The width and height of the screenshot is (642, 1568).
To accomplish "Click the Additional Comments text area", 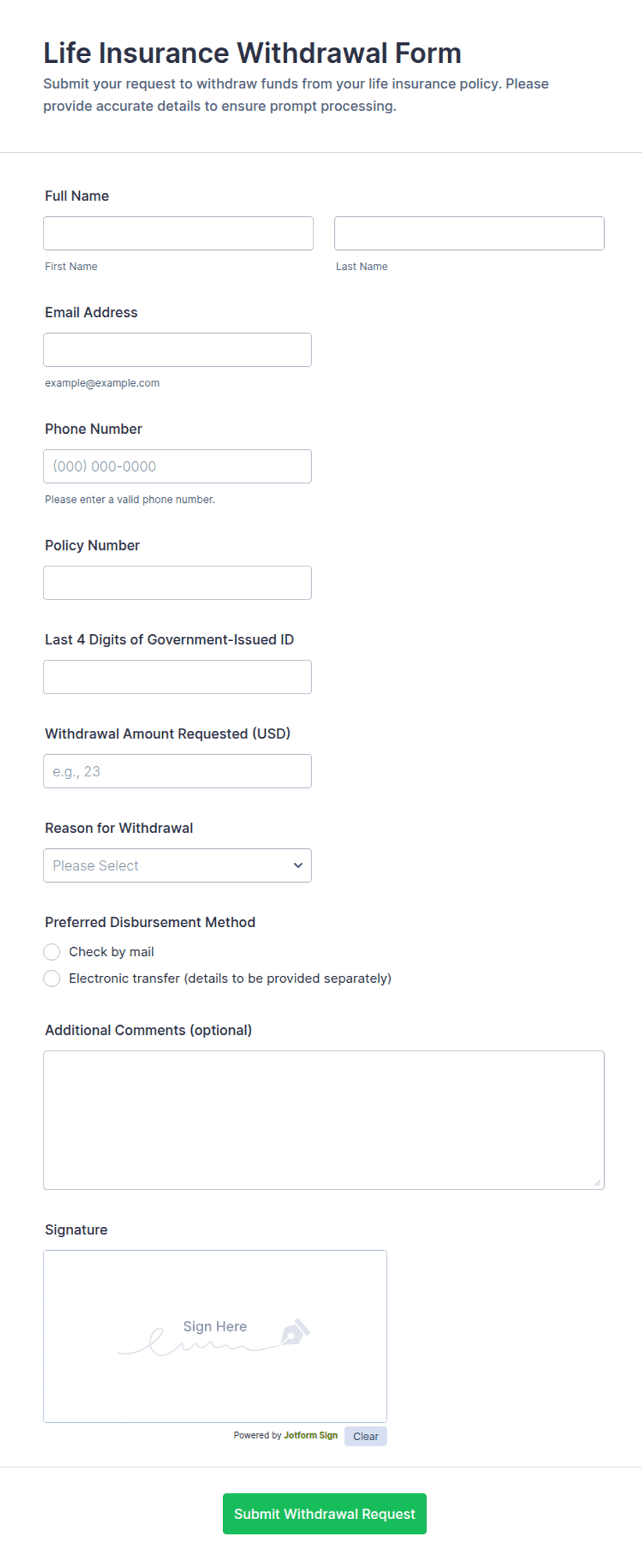I will [324, 1120].
